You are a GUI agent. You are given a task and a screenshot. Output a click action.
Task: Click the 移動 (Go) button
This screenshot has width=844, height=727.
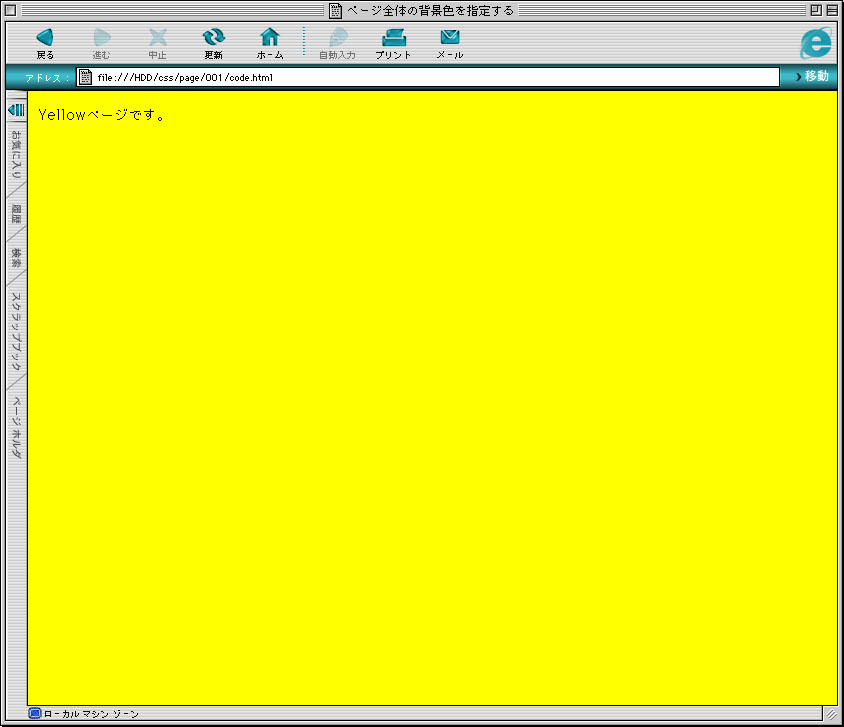[812, 77]
